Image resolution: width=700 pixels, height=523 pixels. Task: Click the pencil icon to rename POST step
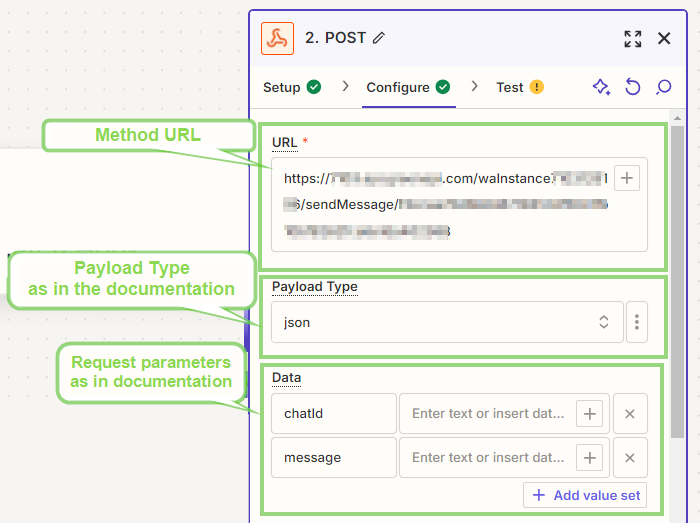(378, 38)
